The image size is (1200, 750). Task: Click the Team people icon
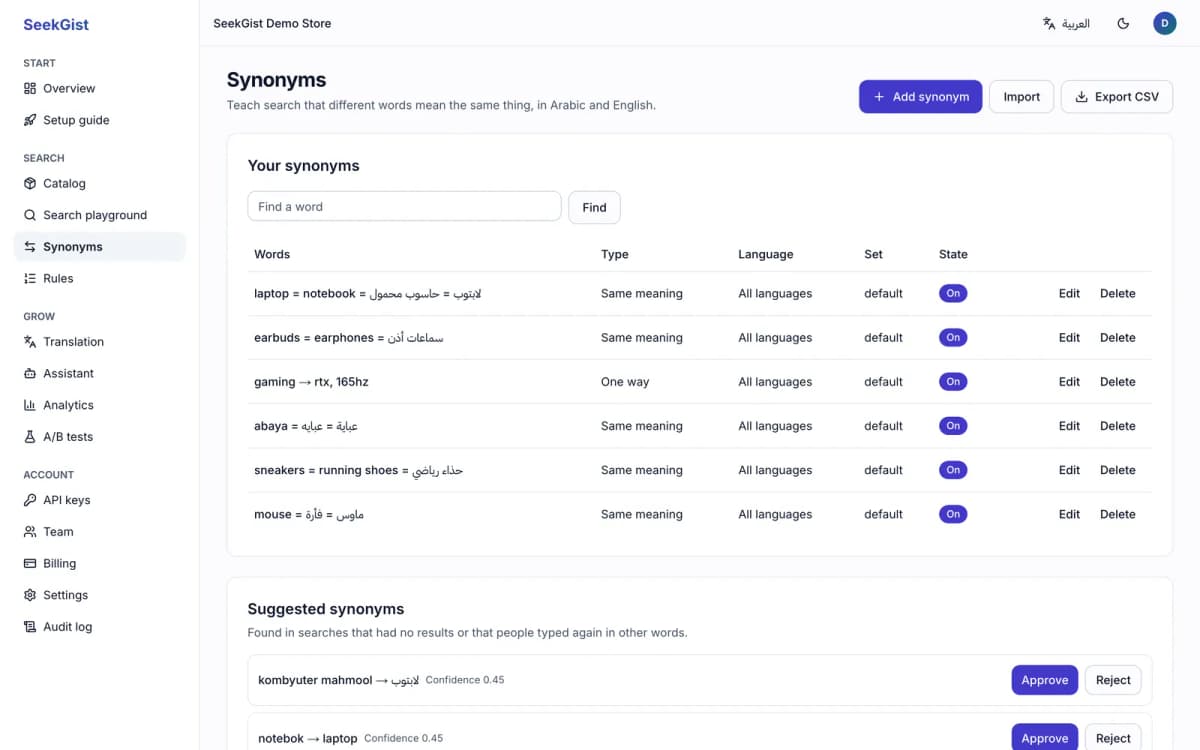pos(30,532)
